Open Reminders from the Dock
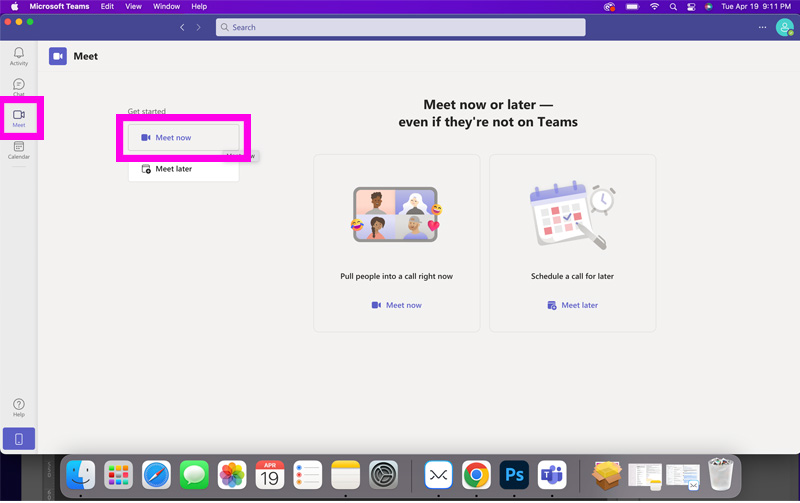The width and height of the screenshot is (800, 503). (x=307, y=475)
